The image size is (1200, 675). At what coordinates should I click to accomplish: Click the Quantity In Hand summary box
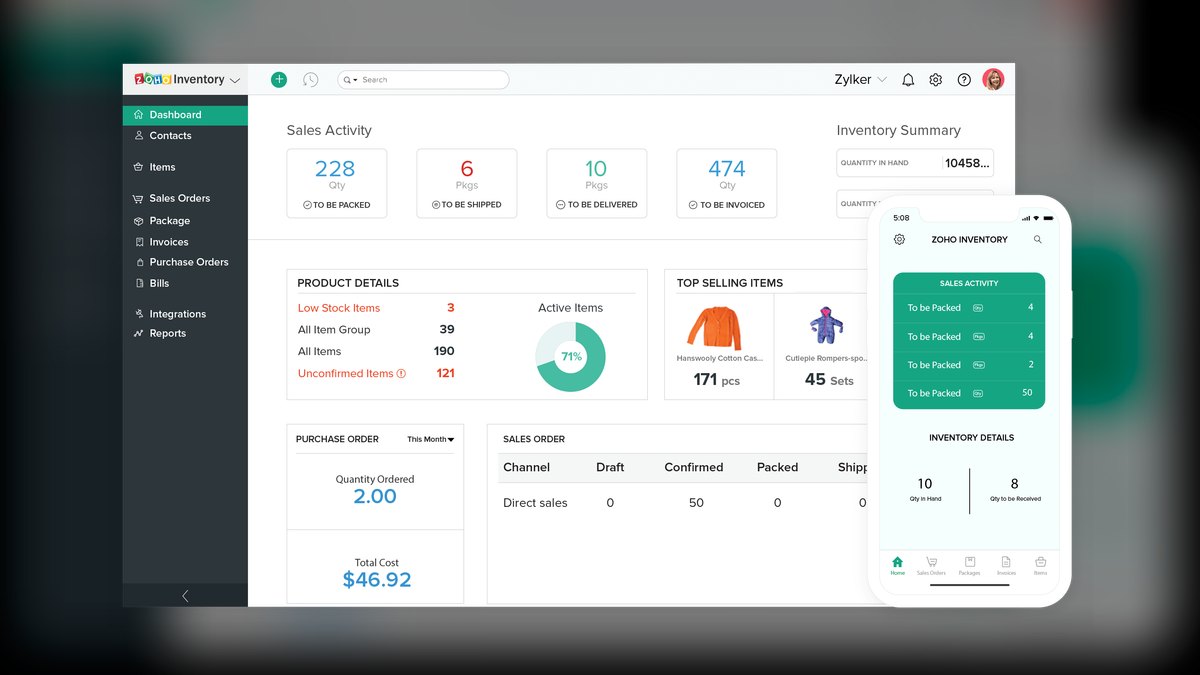pyautogui.click(x=915, y=163)
